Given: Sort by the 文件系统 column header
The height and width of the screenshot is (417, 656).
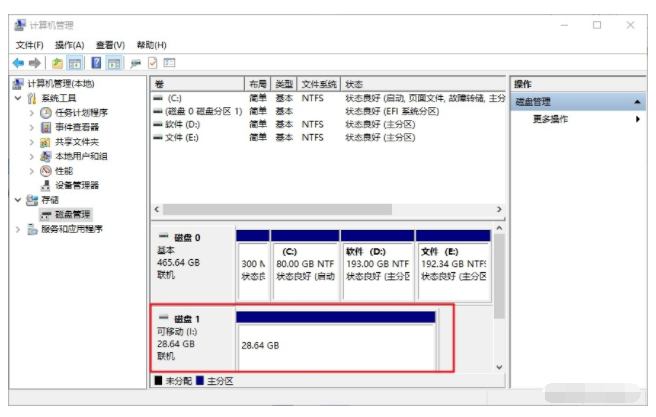Looking at the screenshot, I should pyautogui.click(x=320, y=84).
